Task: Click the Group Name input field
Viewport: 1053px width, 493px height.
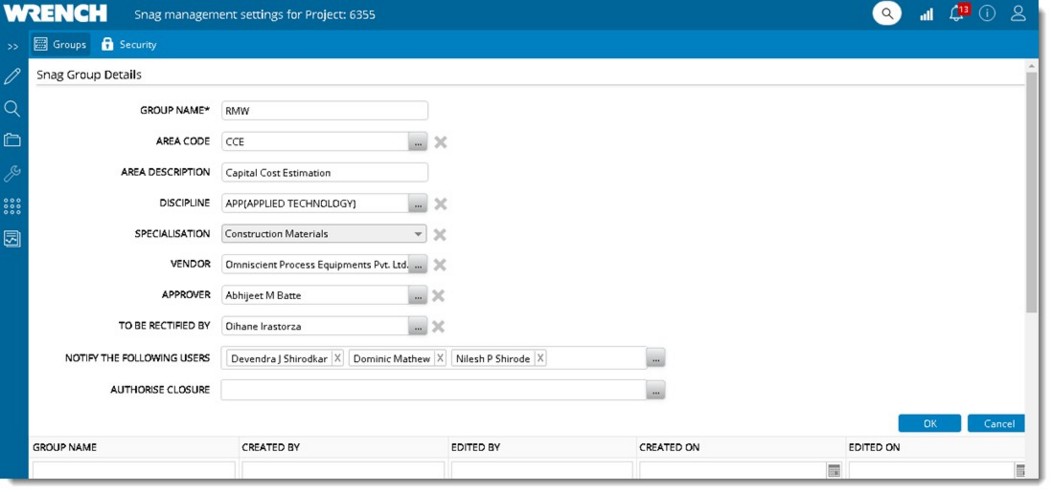Action: tap(325, 111)
